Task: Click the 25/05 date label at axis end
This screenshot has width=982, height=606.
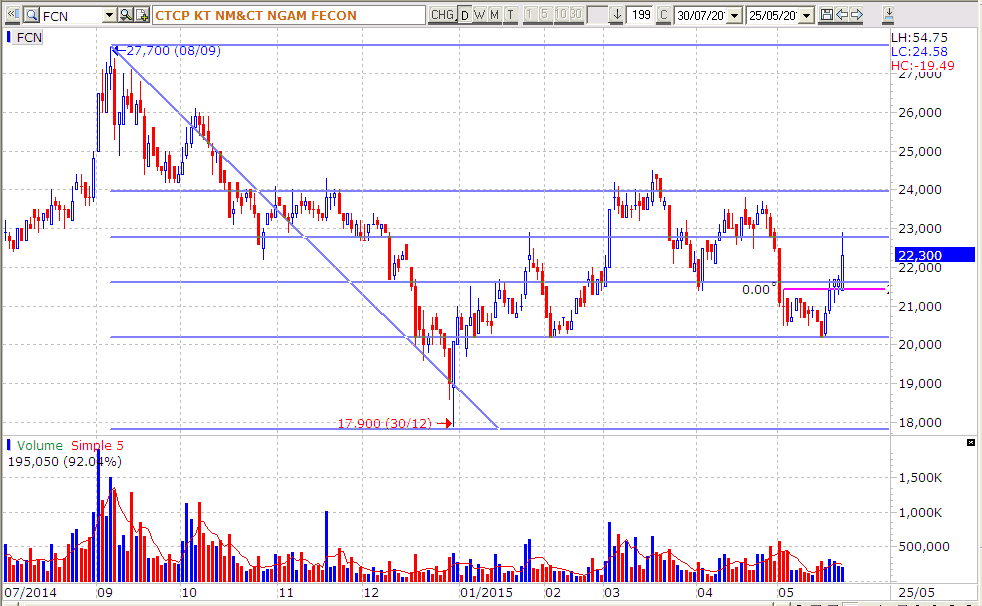Action: pyautogui.click(x=916, y=592)
